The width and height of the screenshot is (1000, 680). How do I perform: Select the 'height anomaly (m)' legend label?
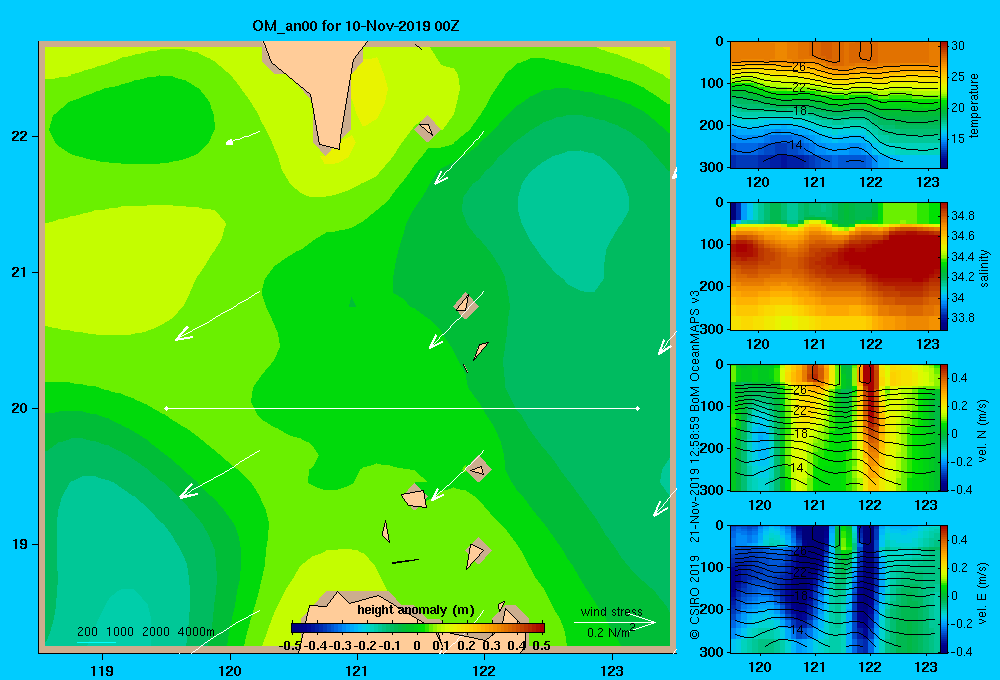coord(416,610)
